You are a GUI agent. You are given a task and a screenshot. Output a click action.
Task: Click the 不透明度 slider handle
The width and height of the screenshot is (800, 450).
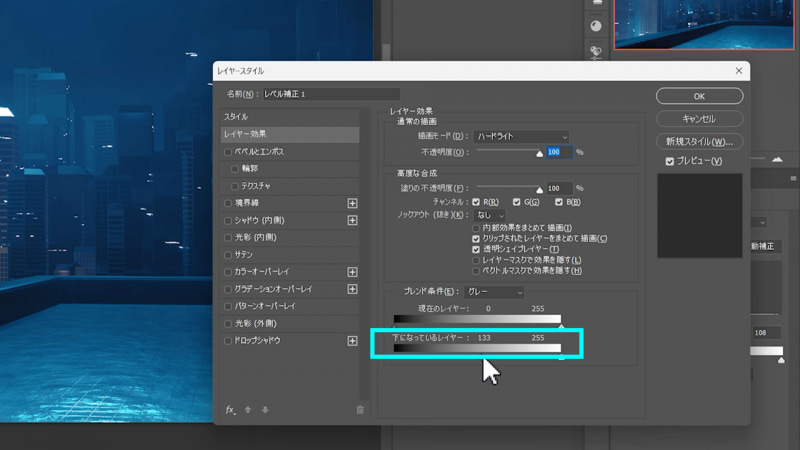point(539,154)
